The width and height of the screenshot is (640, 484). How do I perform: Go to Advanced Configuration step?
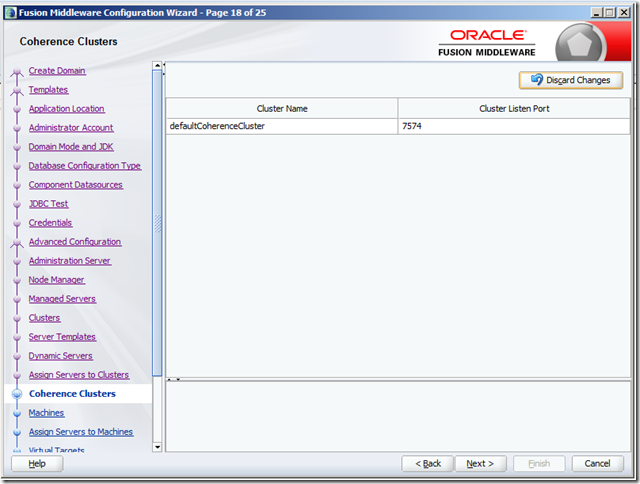[x=75, y=242]
